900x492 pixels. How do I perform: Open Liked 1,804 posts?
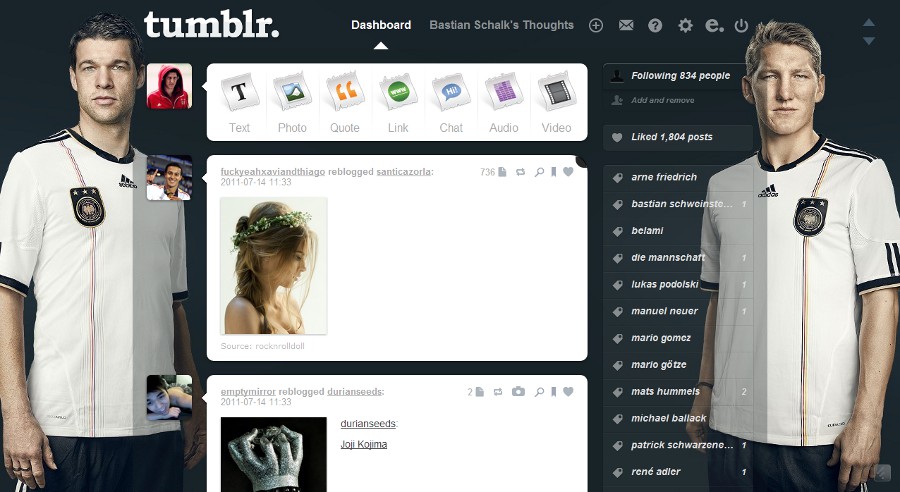click(678, 137)
